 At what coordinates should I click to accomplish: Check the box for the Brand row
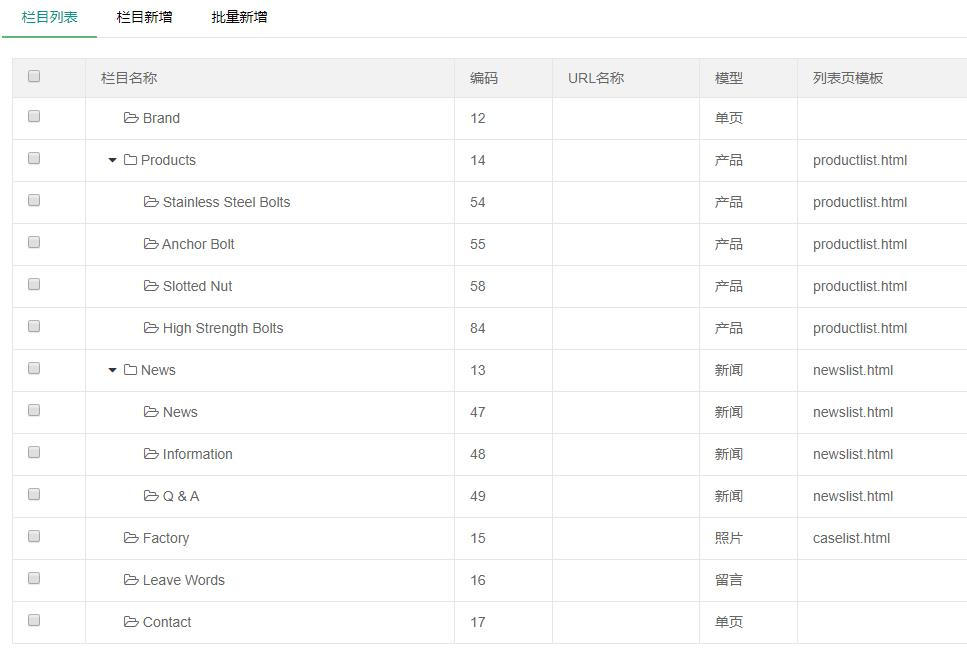click(x=34, y=116)
